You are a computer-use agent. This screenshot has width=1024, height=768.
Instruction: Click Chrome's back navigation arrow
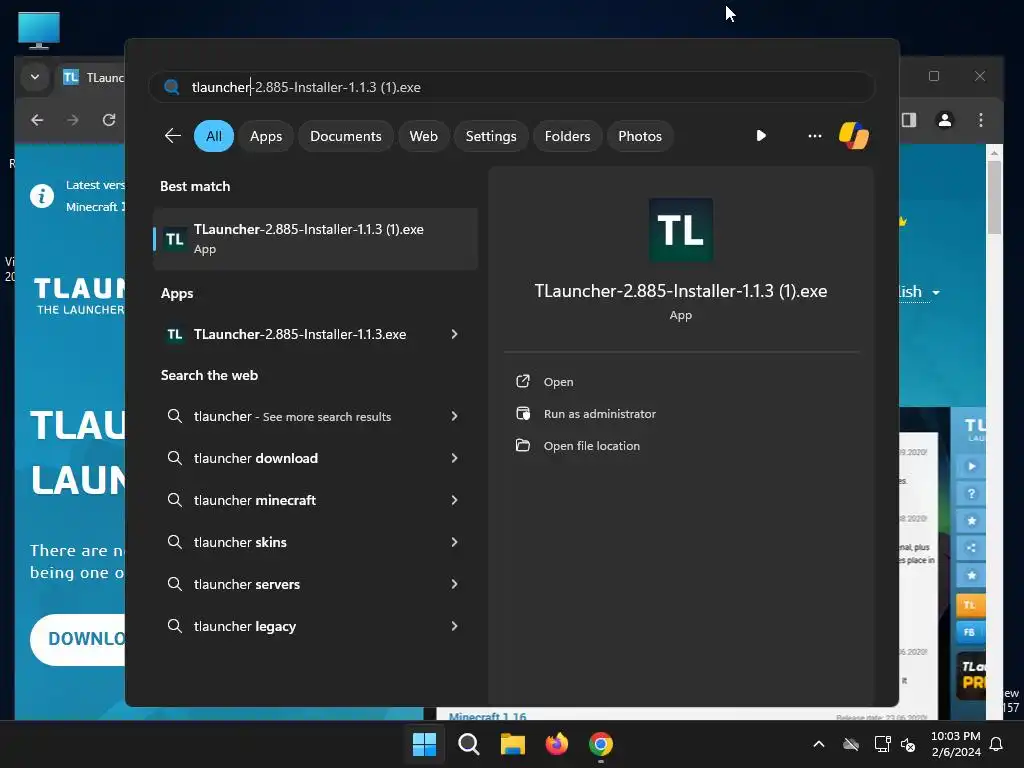click(x=37, y=120)
